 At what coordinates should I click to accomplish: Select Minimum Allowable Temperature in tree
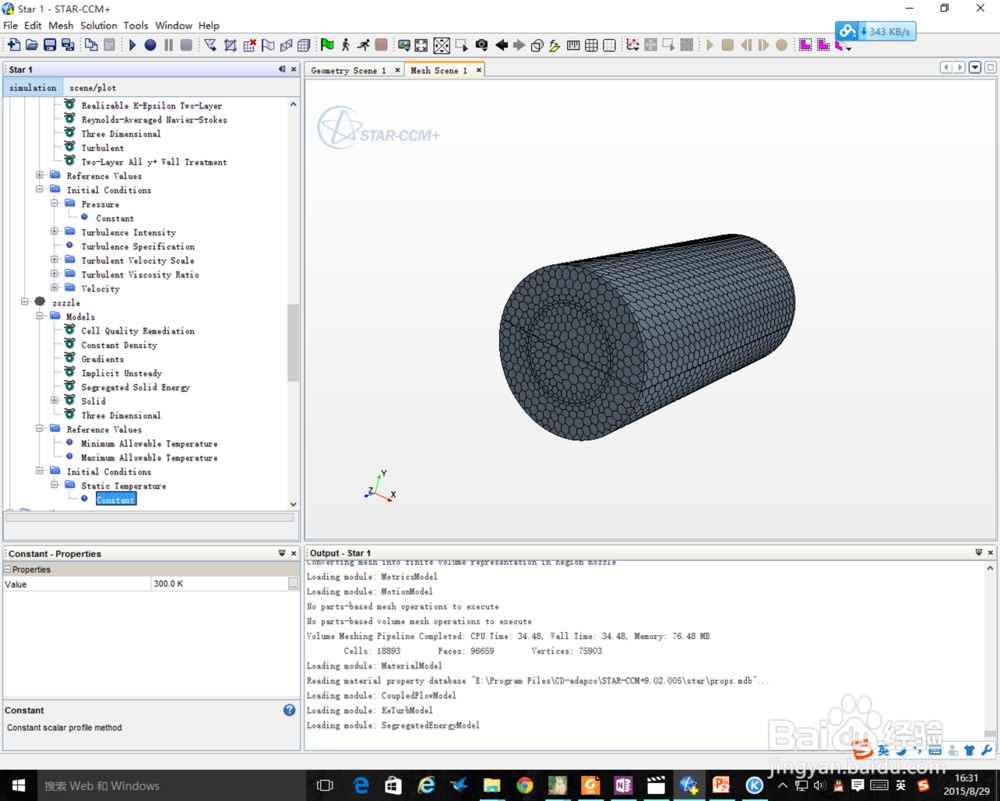tap(149, 443)
